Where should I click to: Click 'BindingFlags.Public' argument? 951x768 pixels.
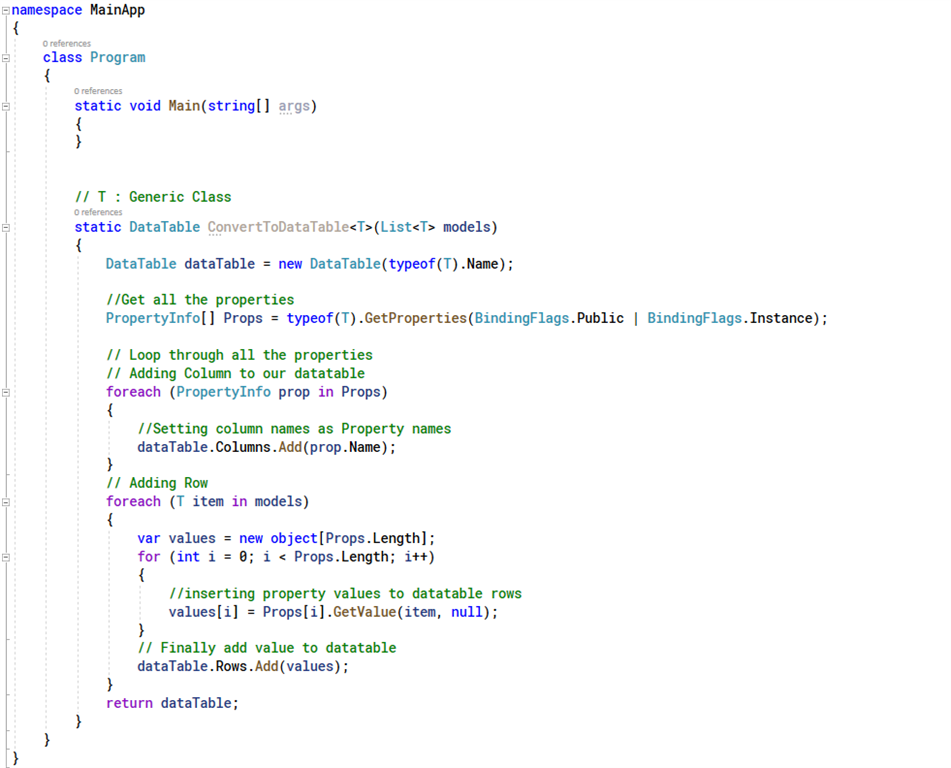549,318
